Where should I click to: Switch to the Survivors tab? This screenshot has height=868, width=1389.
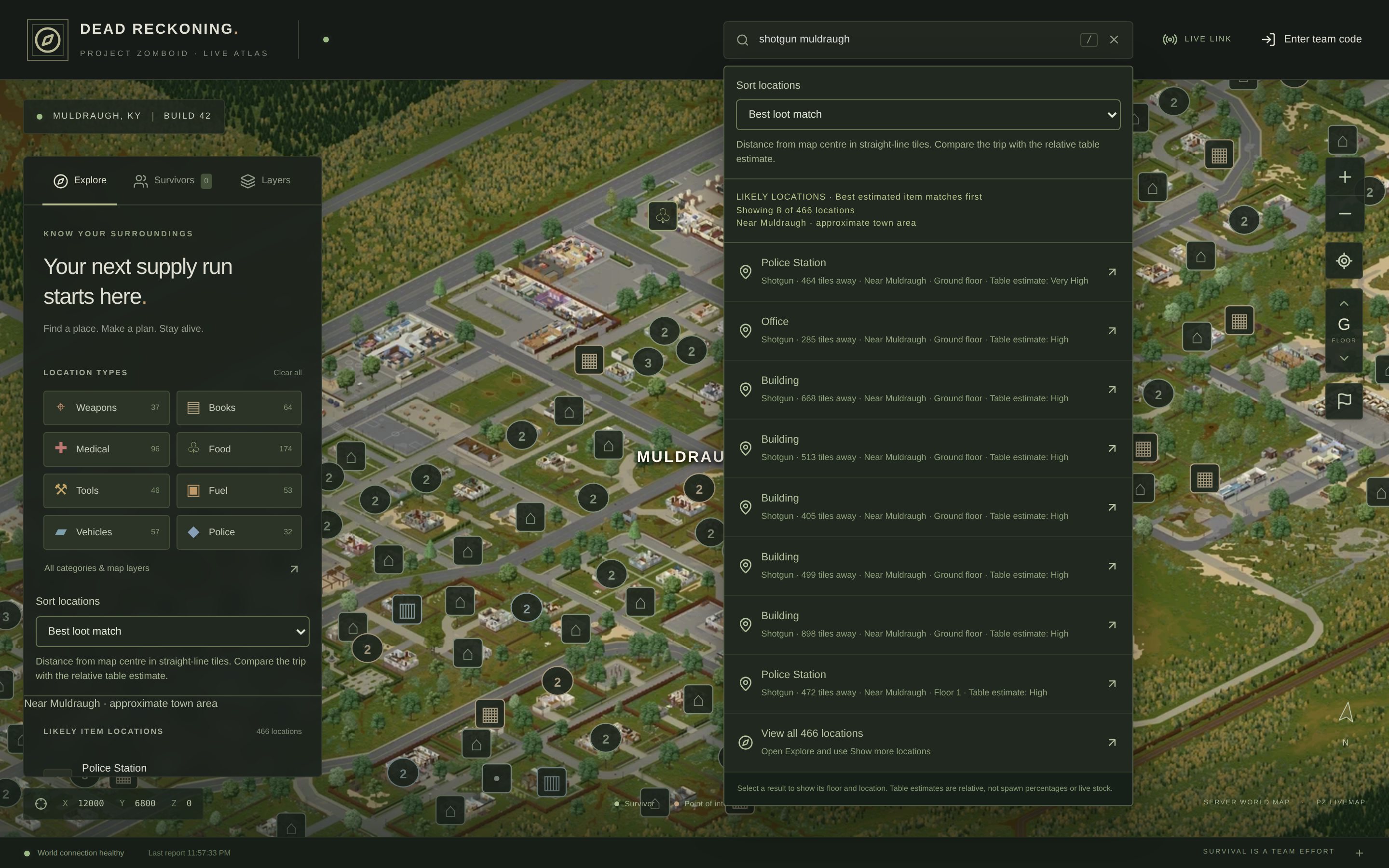coord(173,180)
